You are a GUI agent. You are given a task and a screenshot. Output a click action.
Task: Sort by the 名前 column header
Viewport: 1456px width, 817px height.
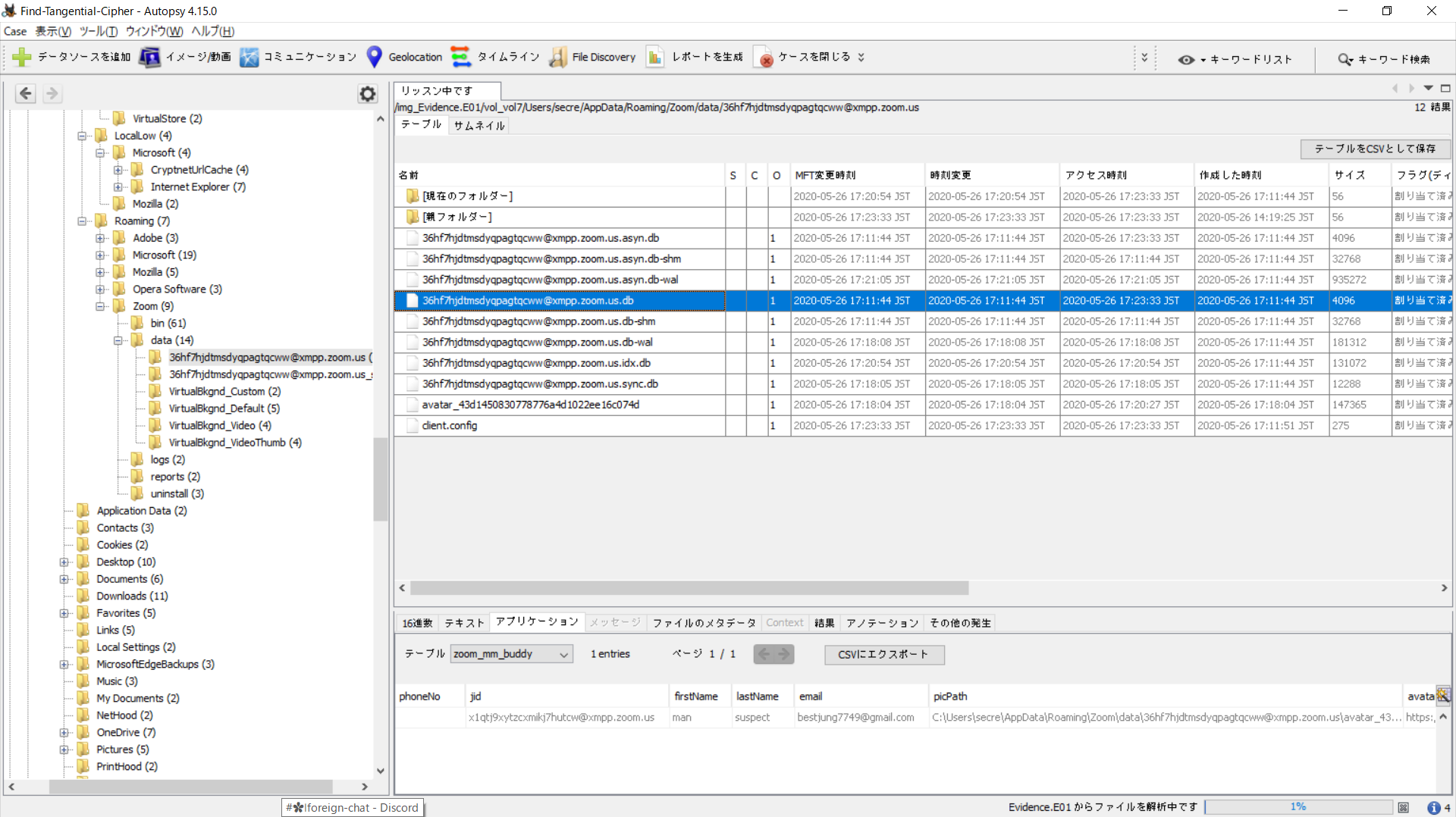click(x=560, y=175)
